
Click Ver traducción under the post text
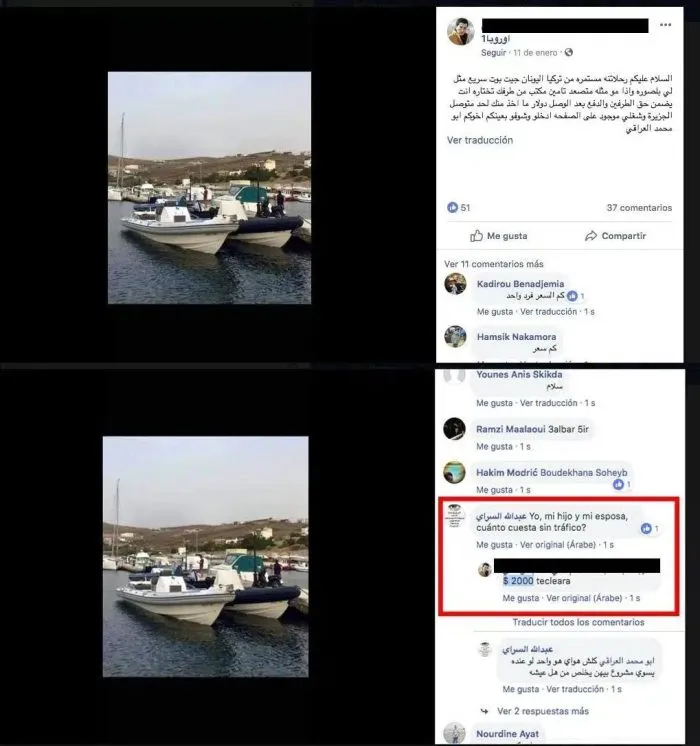[480, 140]
